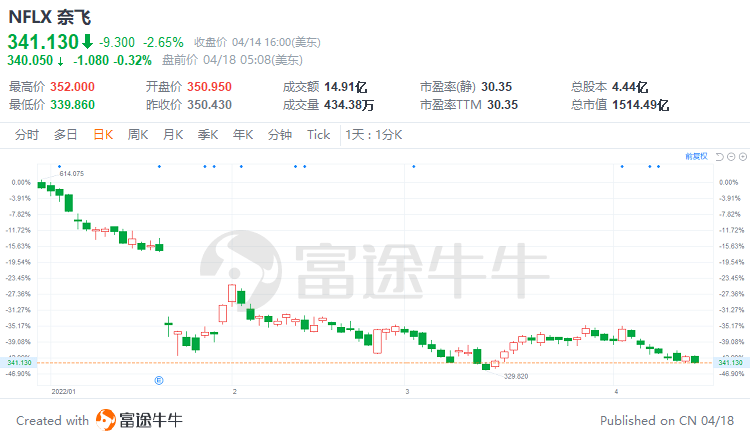Click the 成交量 value 434.38万
This screenshot has width=750, height=441.
click(x=349, y=105)
